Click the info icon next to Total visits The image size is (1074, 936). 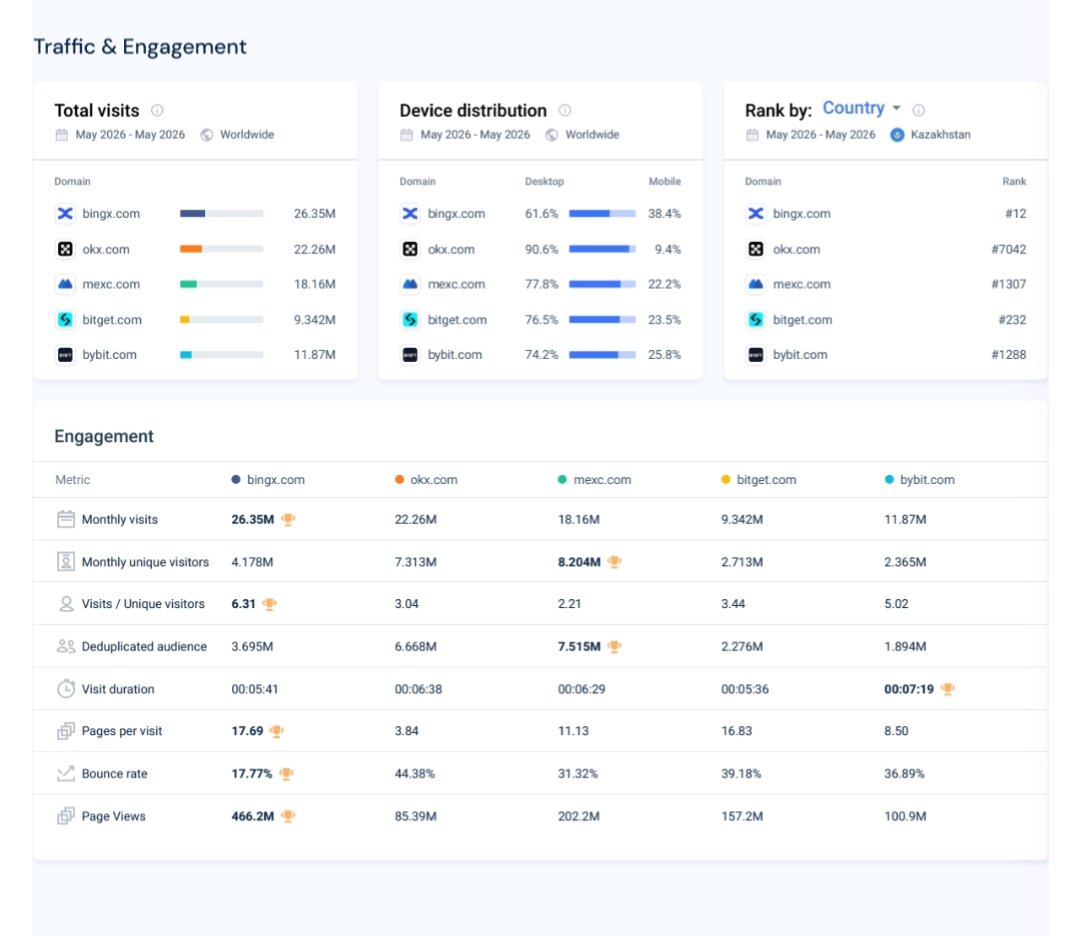click(157, 110)
